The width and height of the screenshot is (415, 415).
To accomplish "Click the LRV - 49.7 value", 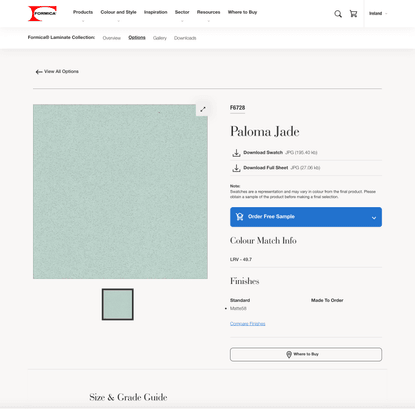I will pyautogui.click(x=241, y=259).
